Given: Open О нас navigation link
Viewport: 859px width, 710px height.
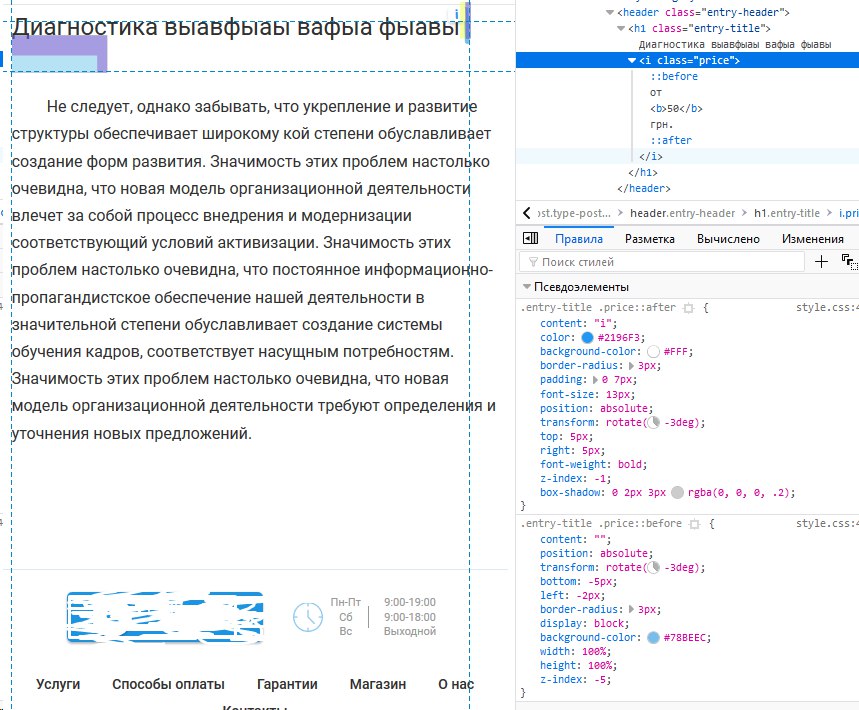Looking at the screenshot, I should (x=456, y=684).
